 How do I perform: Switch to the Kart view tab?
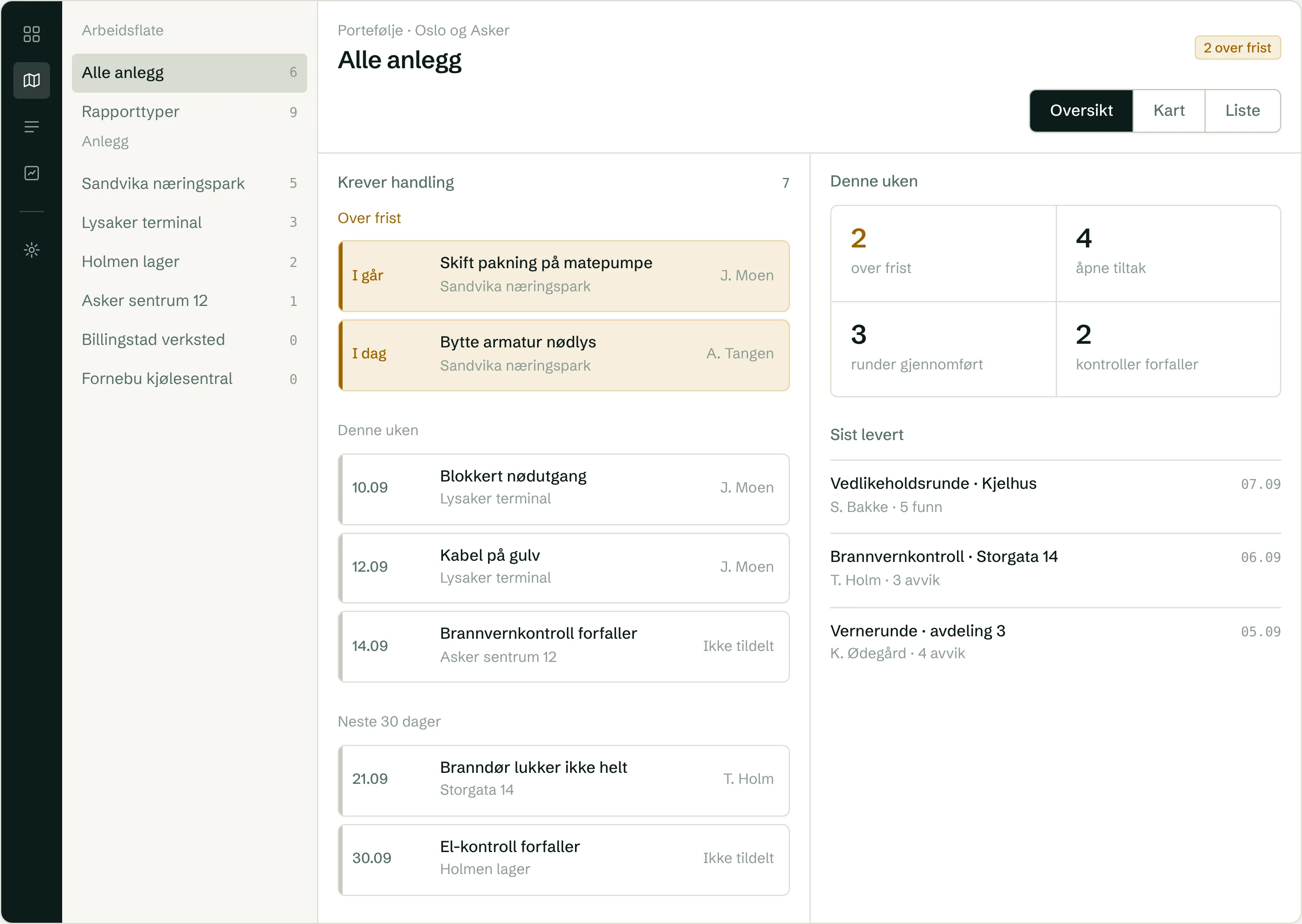coord(1169,111)
